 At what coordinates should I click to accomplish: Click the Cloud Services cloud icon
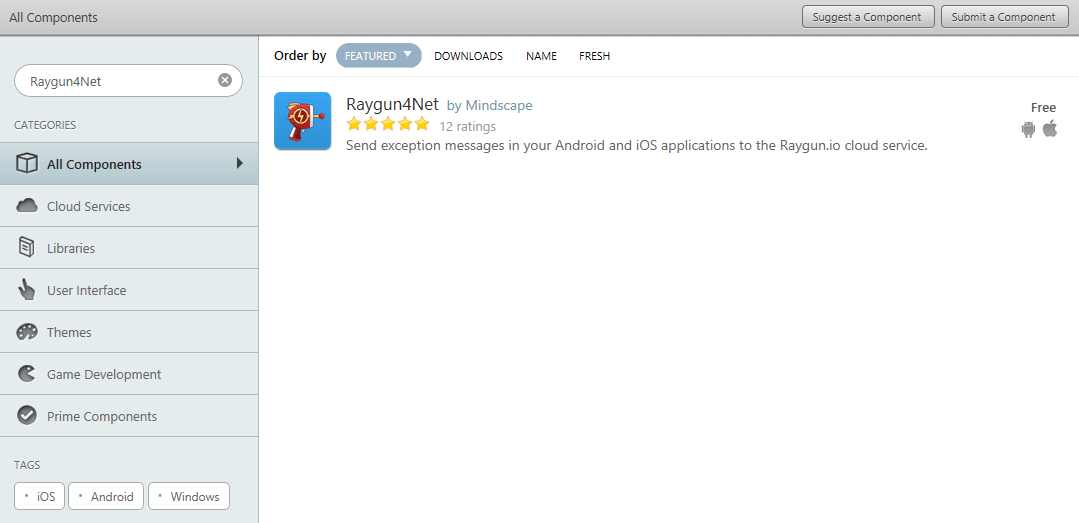coord(26,206)
